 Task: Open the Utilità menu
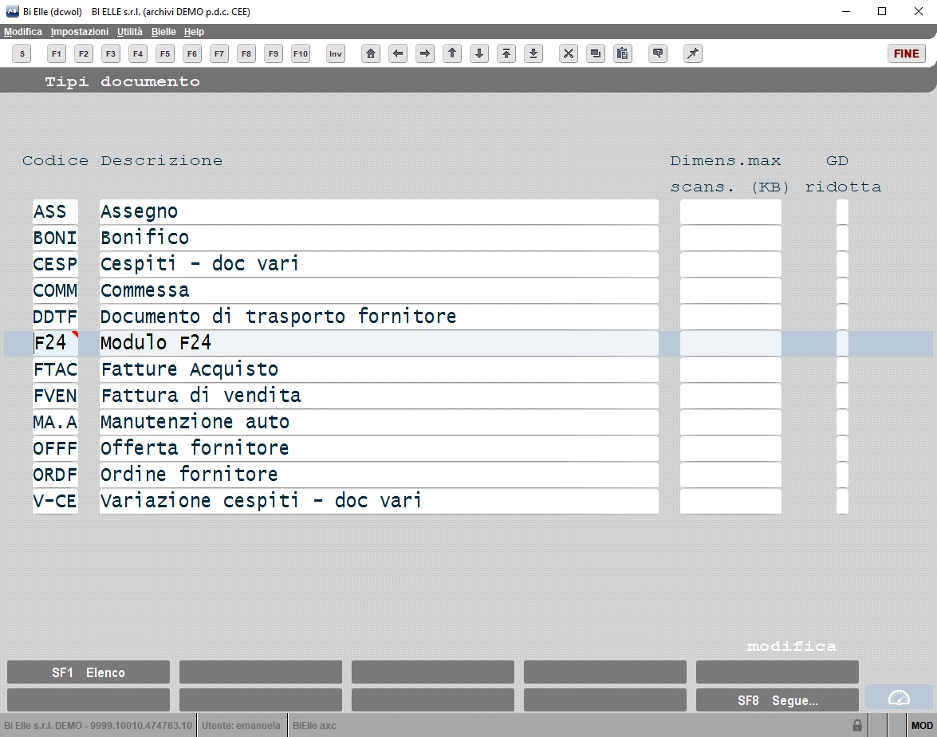point(130,32)
